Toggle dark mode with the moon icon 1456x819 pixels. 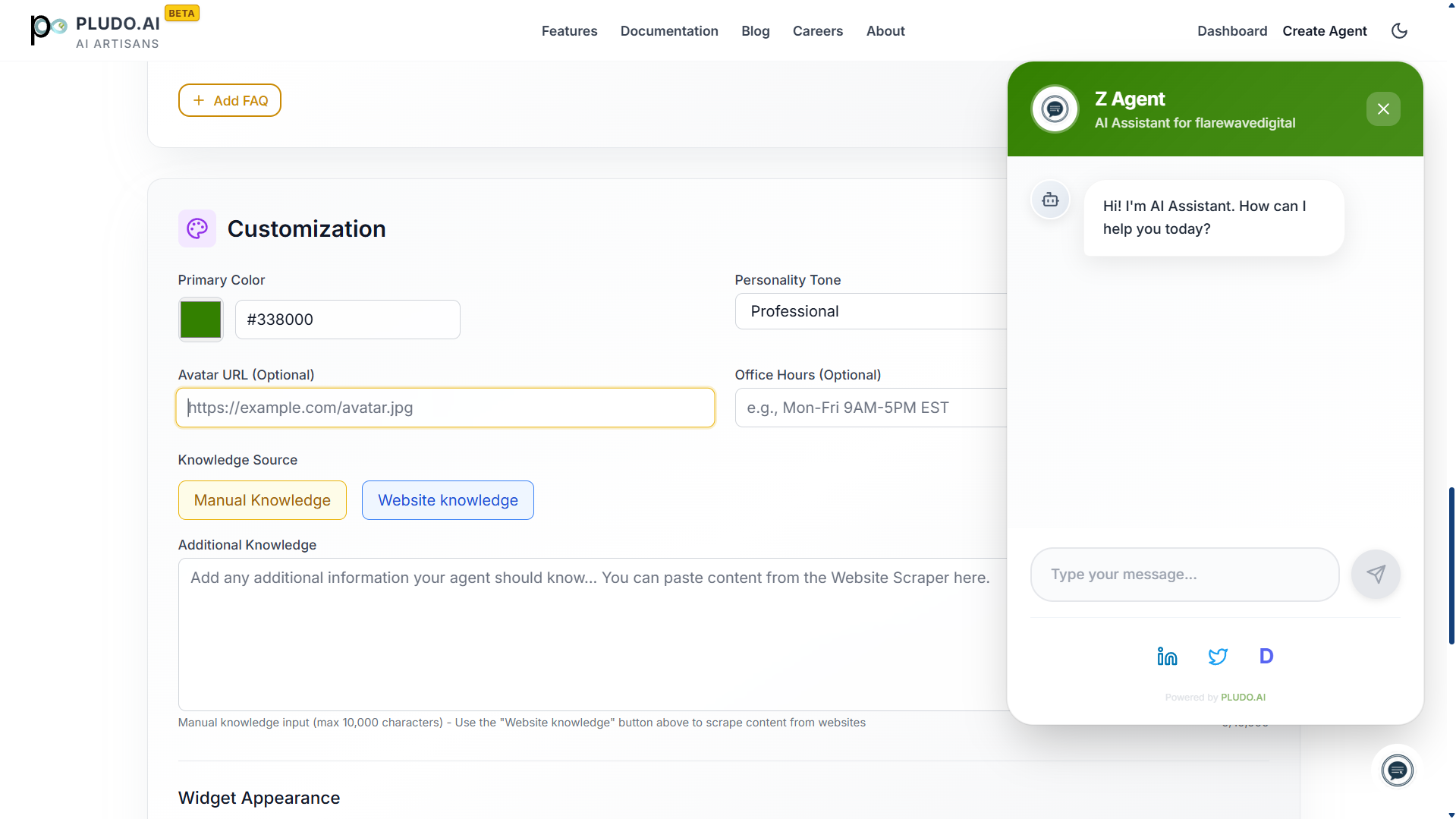pyautogui.click(x=1399, y=30)
